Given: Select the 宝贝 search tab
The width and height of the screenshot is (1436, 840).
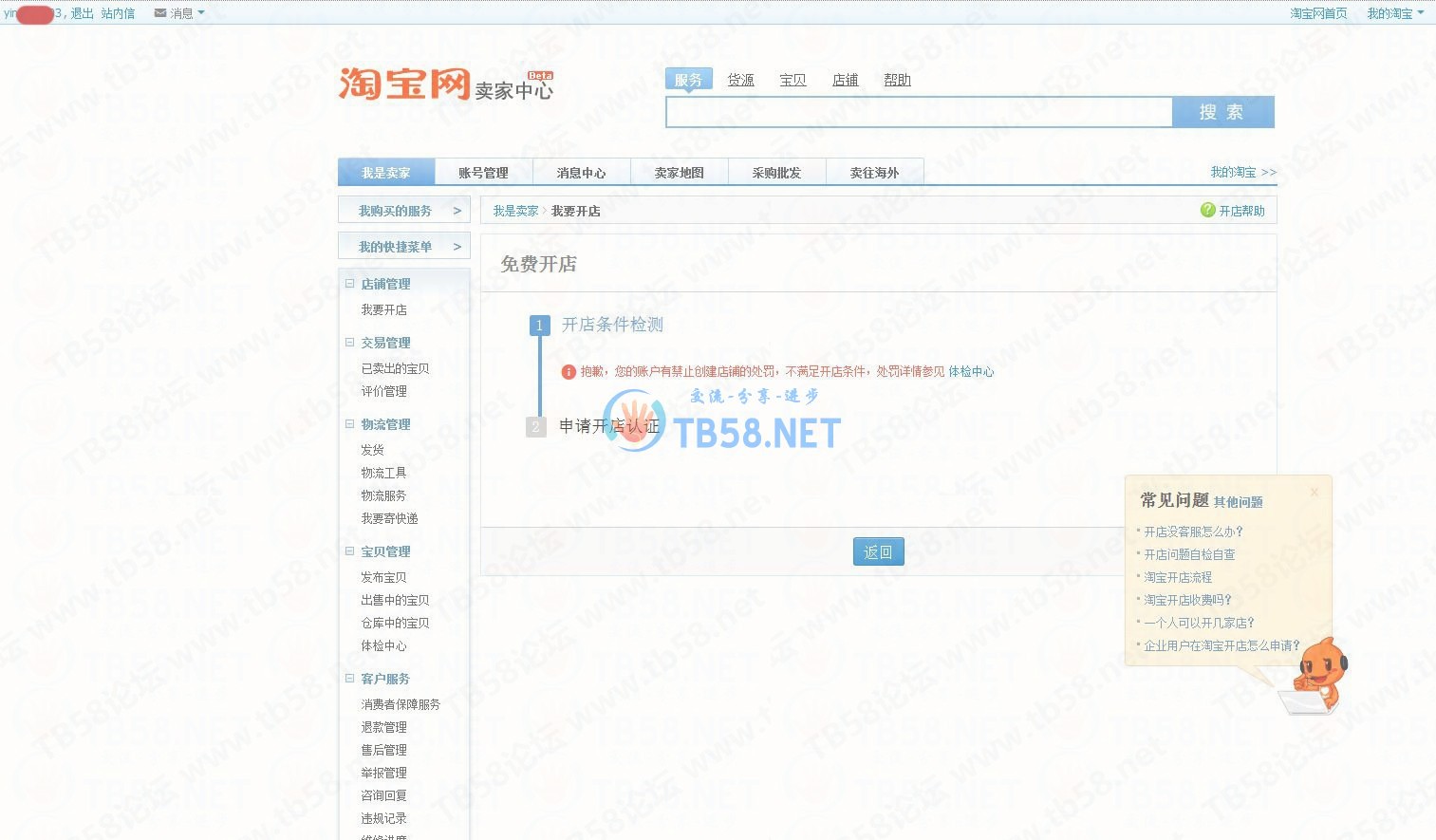Looking at the screenshot, I should coord(793,80).
